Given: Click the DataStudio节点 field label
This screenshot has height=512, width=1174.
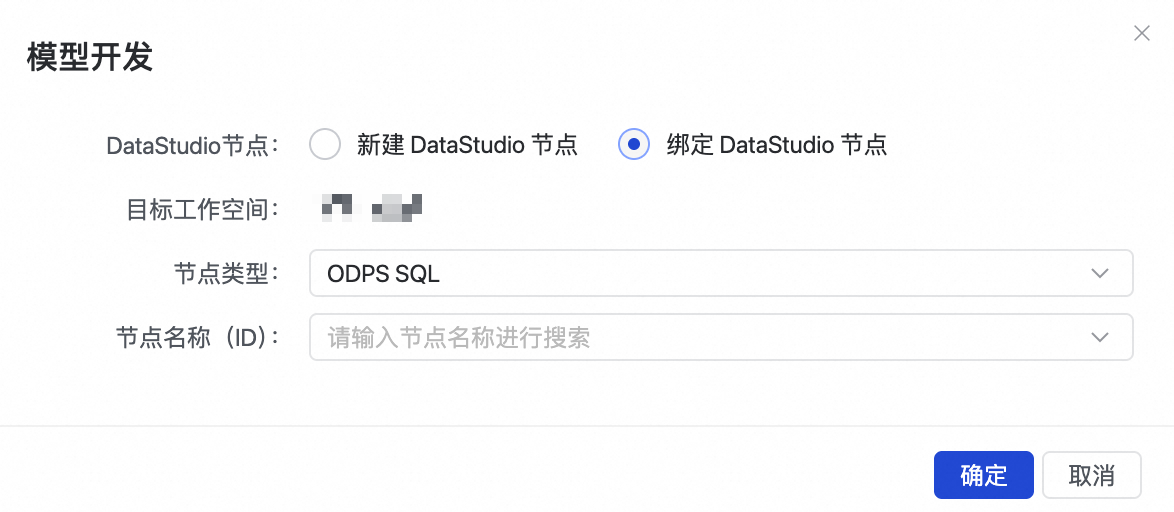Looking at the screenshot, I should (191, 146).
